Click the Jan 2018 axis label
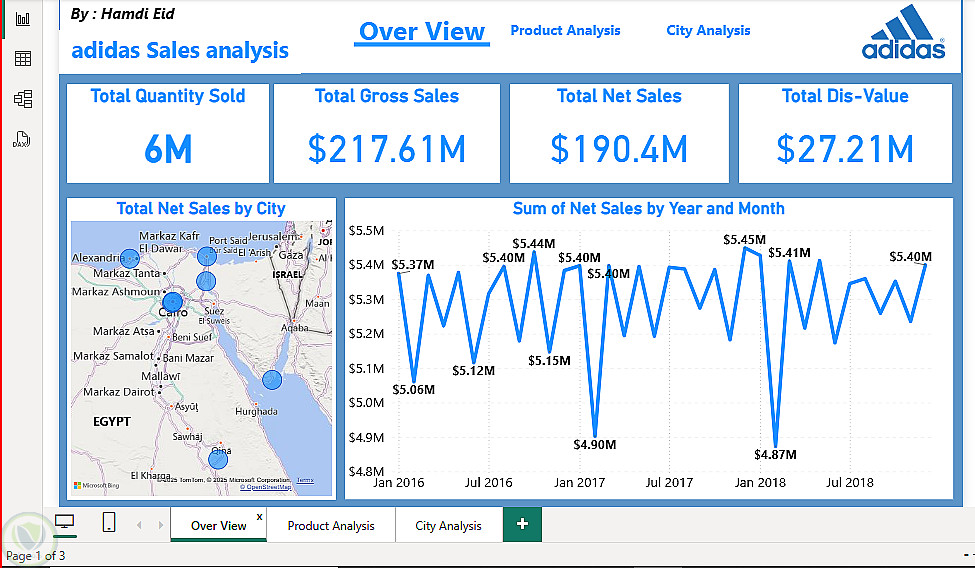Screen dimensions: 975x568 pos(760,482)
